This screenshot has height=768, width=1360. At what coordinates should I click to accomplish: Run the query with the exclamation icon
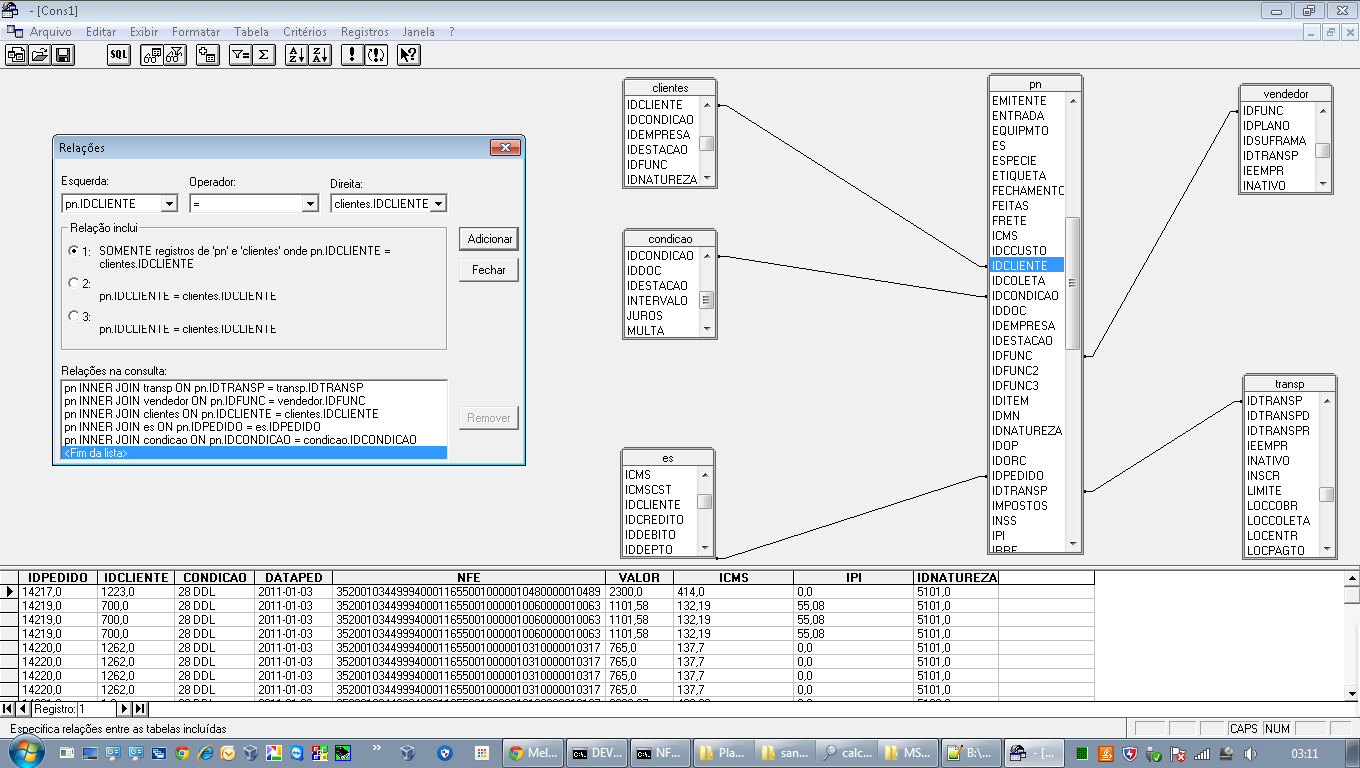point(351,55)
